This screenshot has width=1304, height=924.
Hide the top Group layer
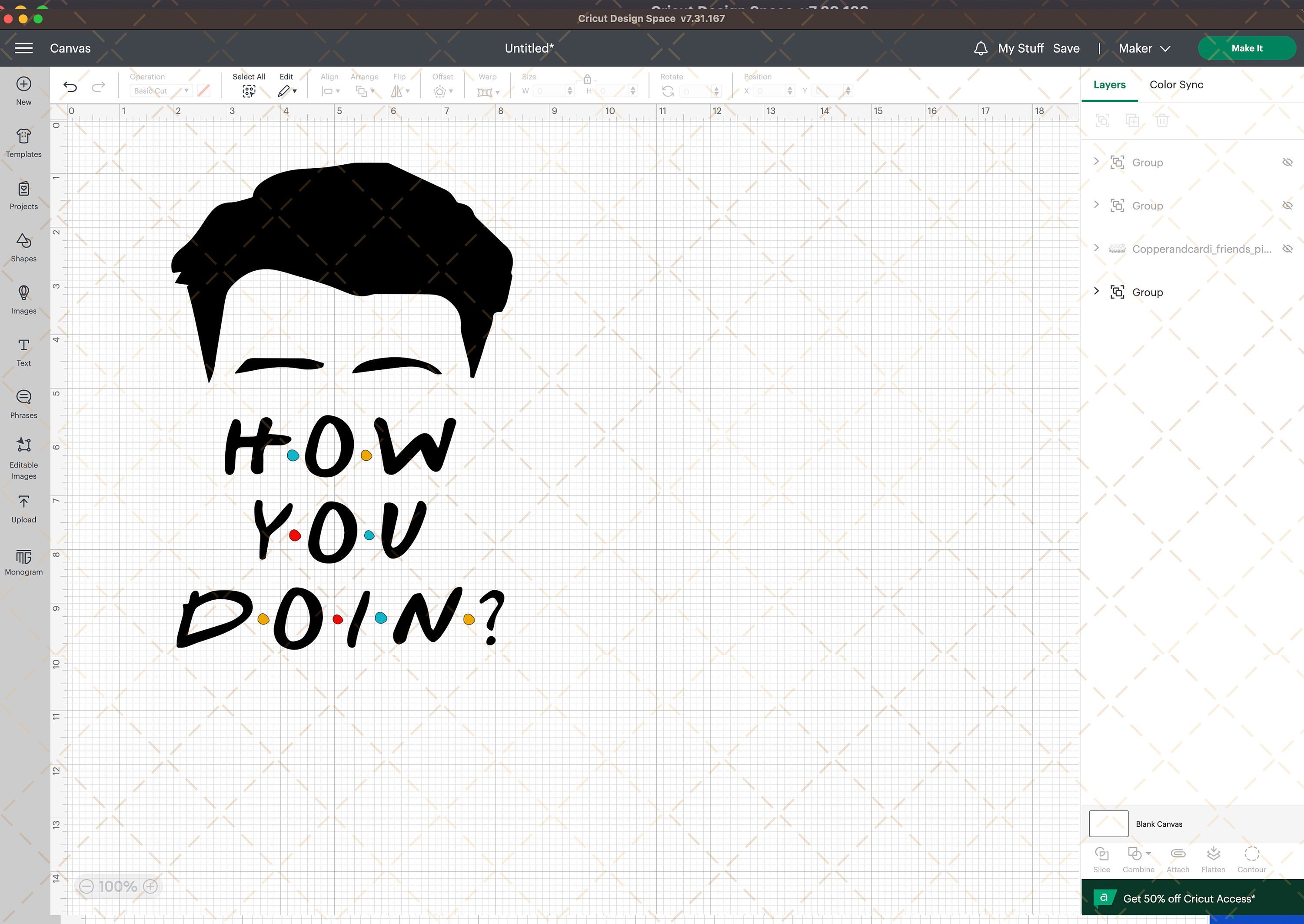pyautogui.click(x=1287, y=162)
